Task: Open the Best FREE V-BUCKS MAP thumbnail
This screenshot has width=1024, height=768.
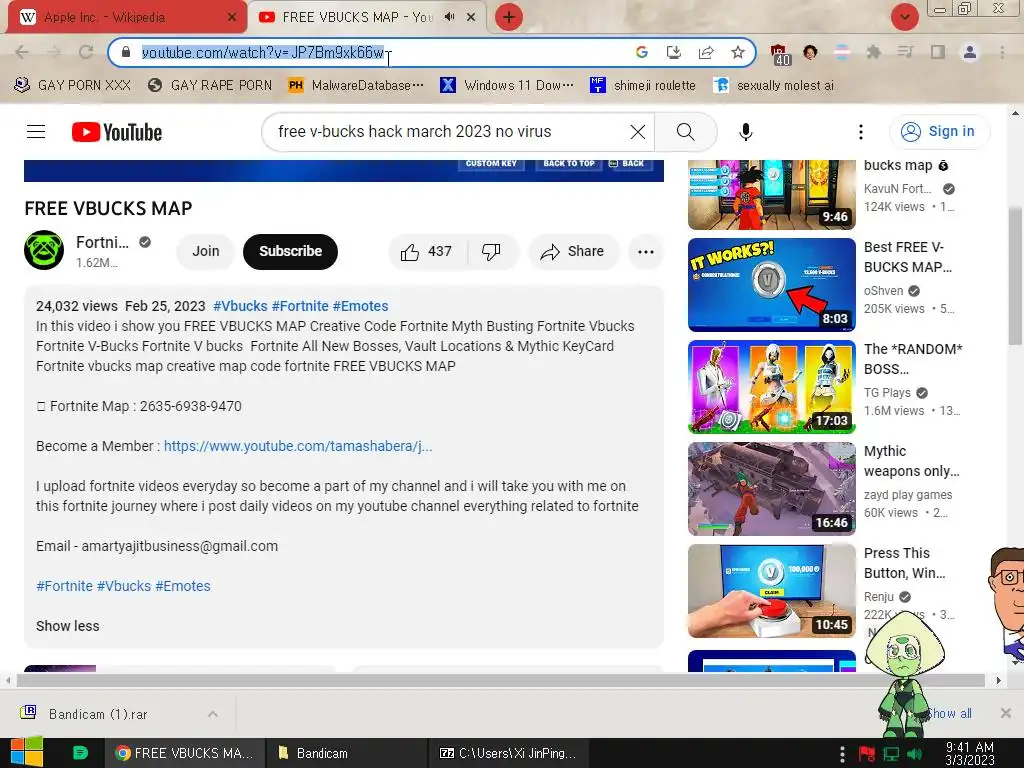Action: coord(772,285)
